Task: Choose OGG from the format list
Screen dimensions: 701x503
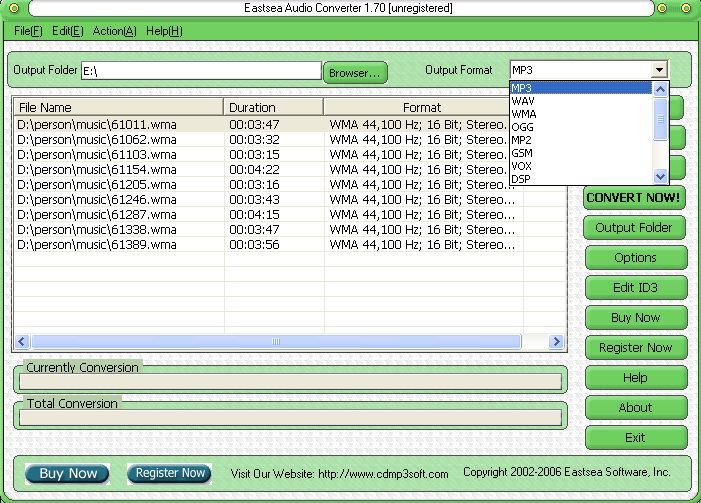Action: (x=581, y=127)
